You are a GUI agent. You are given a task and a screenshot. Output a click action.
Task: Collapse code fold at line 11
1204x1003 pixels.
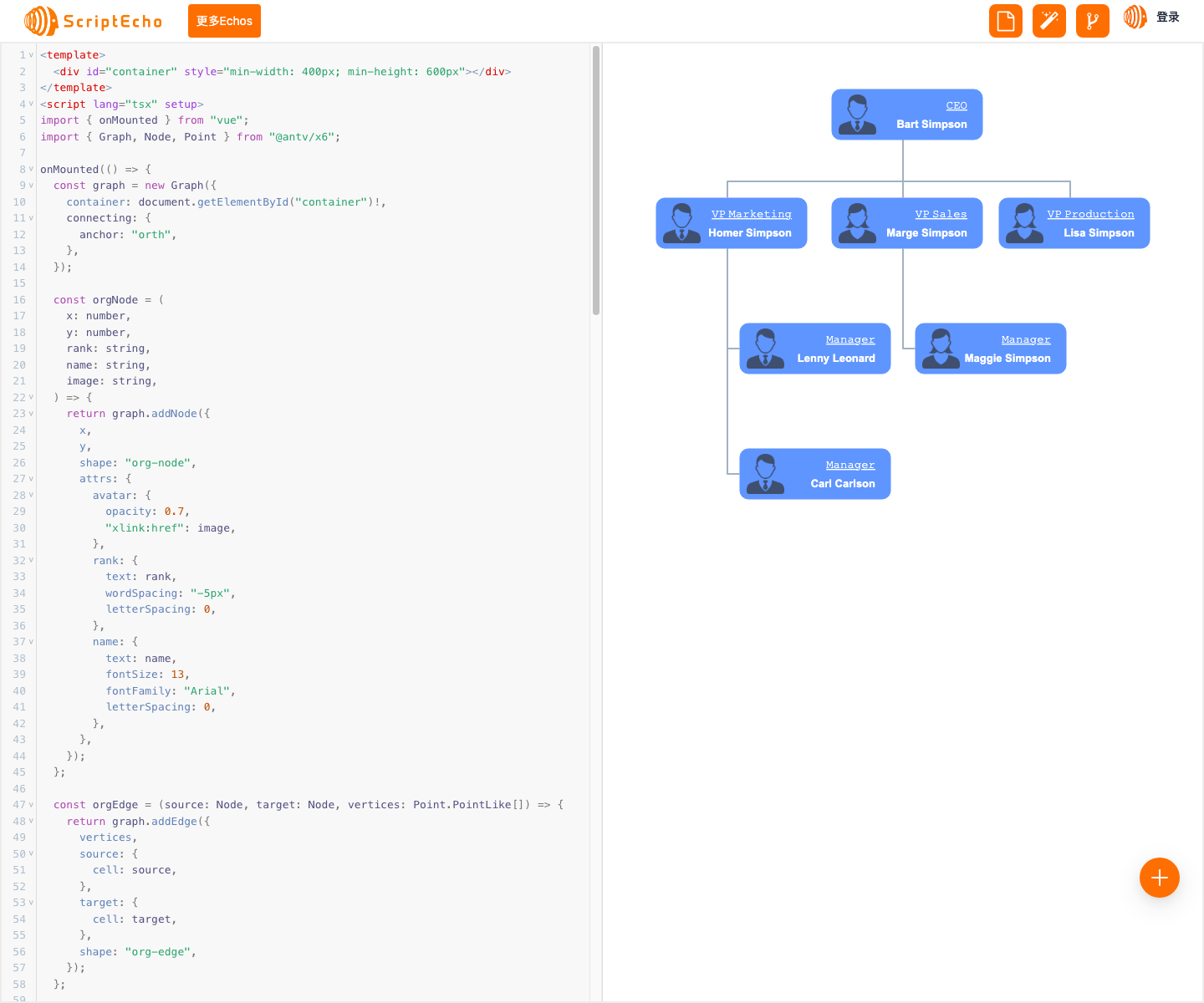point(32,218)
